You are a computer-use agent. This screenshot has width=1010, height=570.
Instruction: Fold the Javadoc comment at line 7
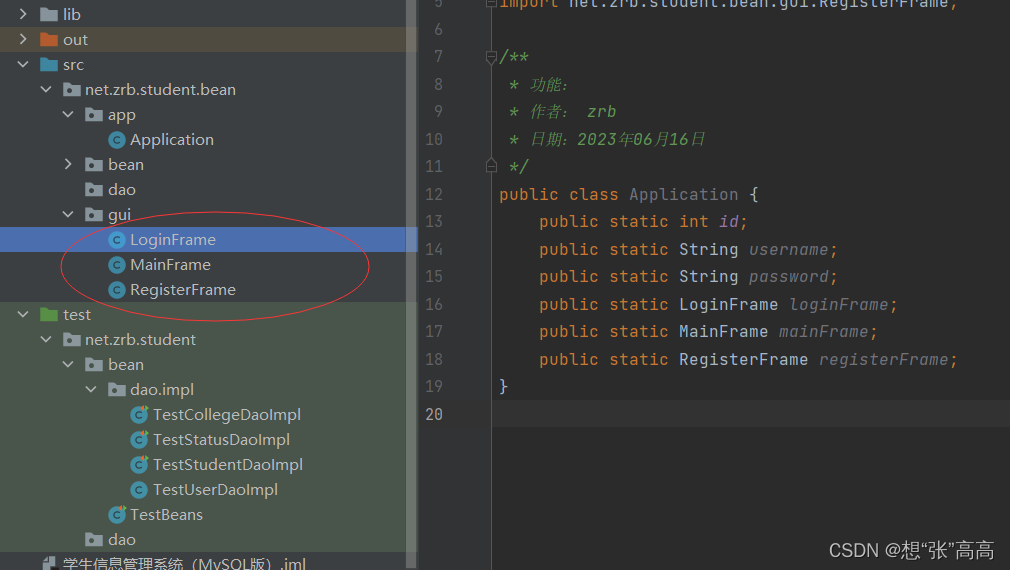(491, 57)
